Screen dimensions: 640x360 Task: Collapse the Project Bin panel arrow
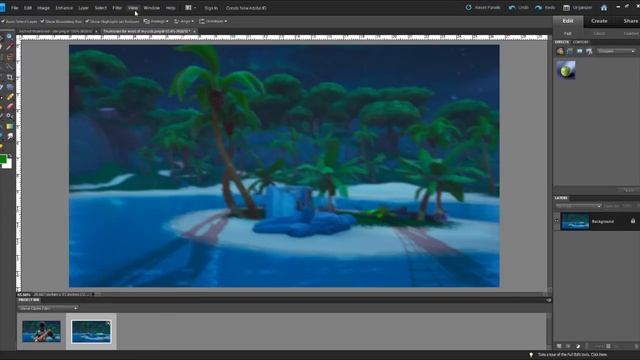[x=549, y=300]
